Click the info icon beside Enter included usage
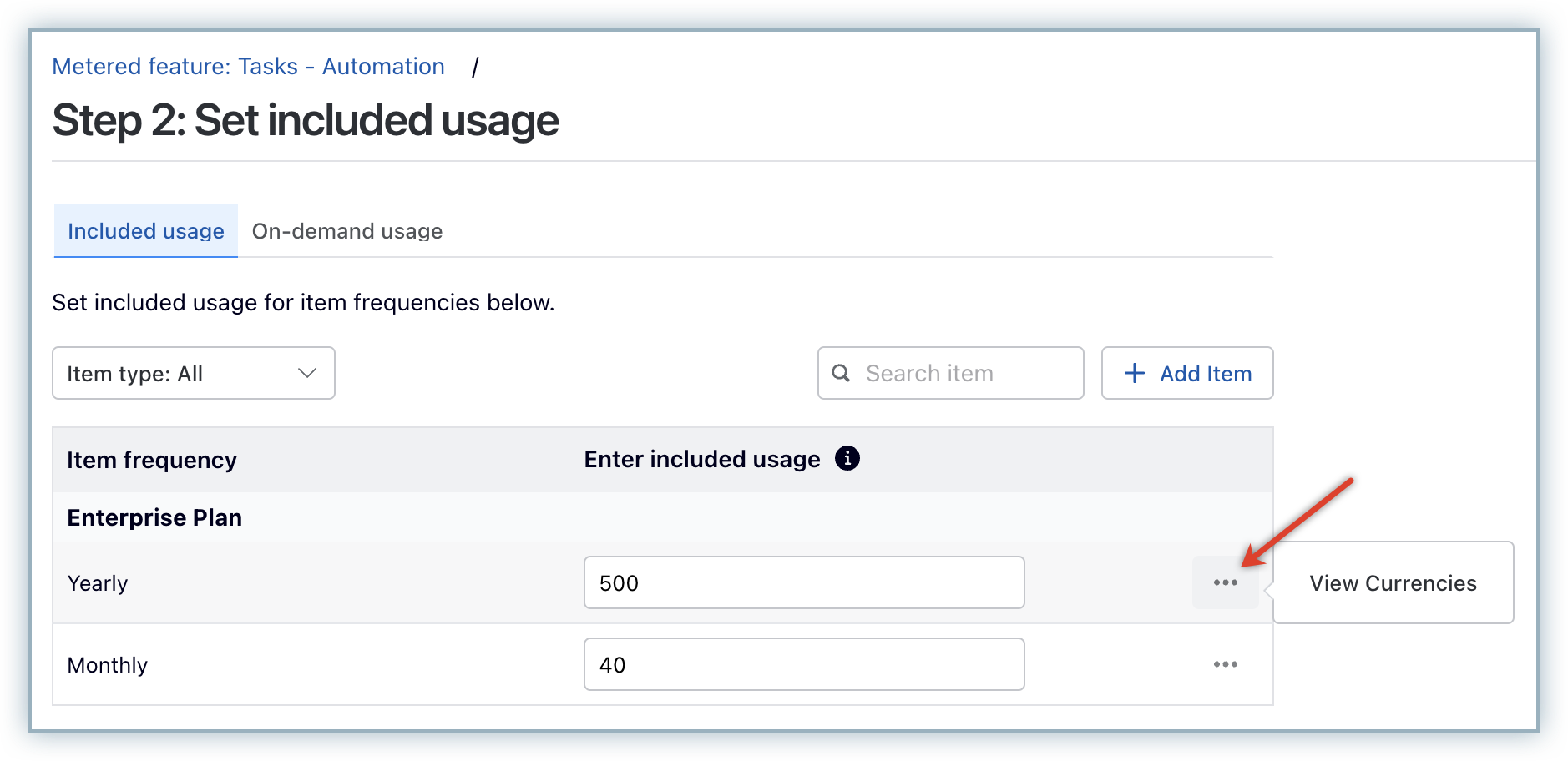 point(847,458)
